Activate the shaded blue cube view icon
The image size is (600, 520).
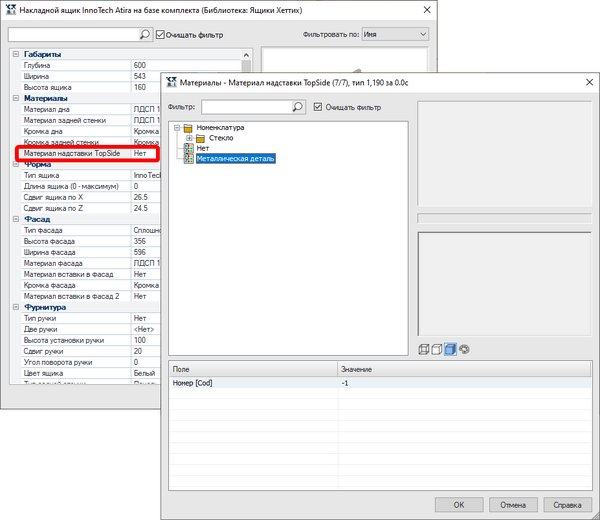[x=450, y=349]
